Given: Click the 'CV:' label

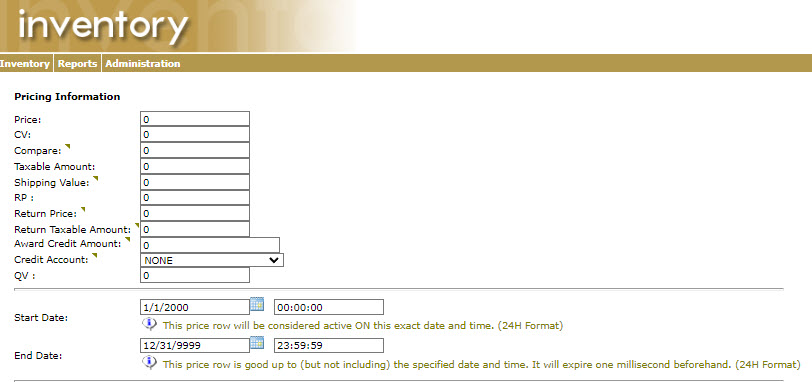Looking at the screenshot, I should [x=23, y=135].
